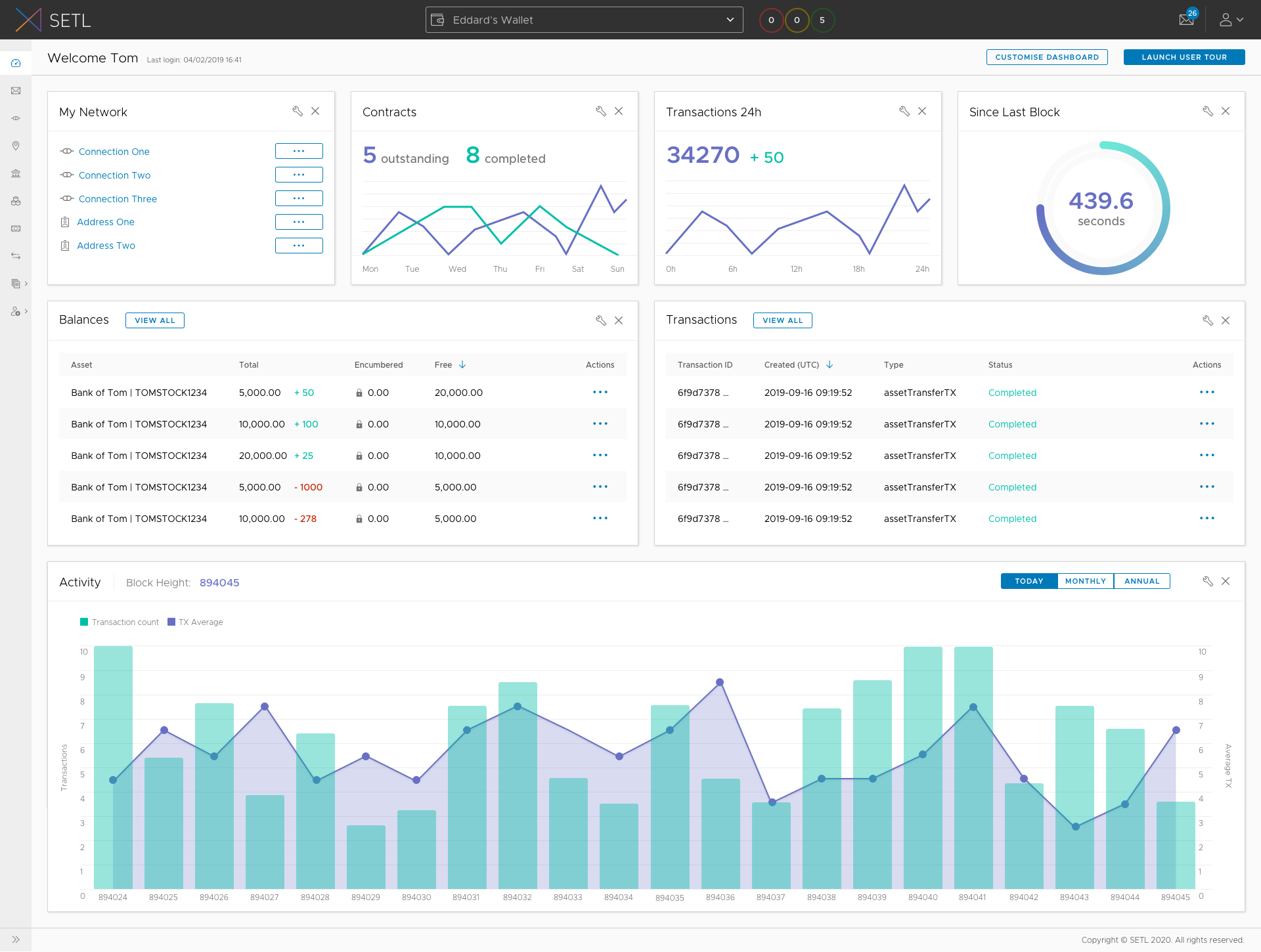The image size is (1261, 952).
Task: Close the Balances widget
Action: point(619,320)
